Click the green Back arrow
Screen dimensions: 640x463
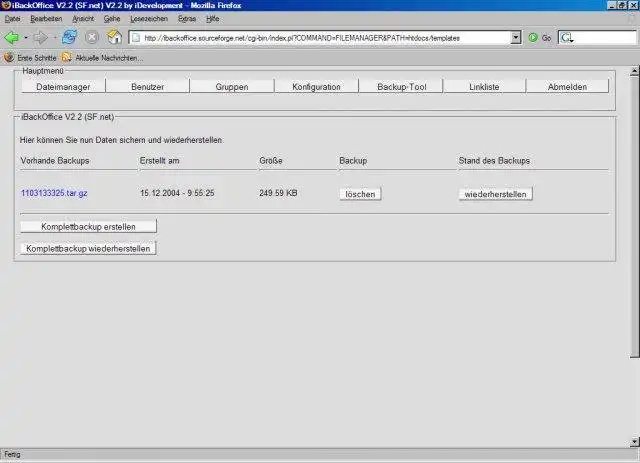[x=12, y=38]
